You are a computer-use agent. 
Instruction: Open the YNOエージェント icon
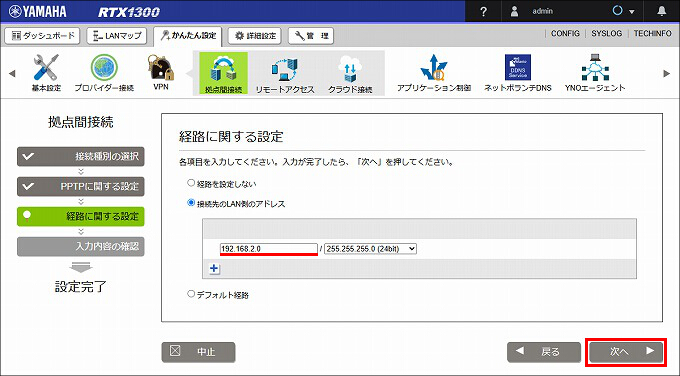(595, 68)
